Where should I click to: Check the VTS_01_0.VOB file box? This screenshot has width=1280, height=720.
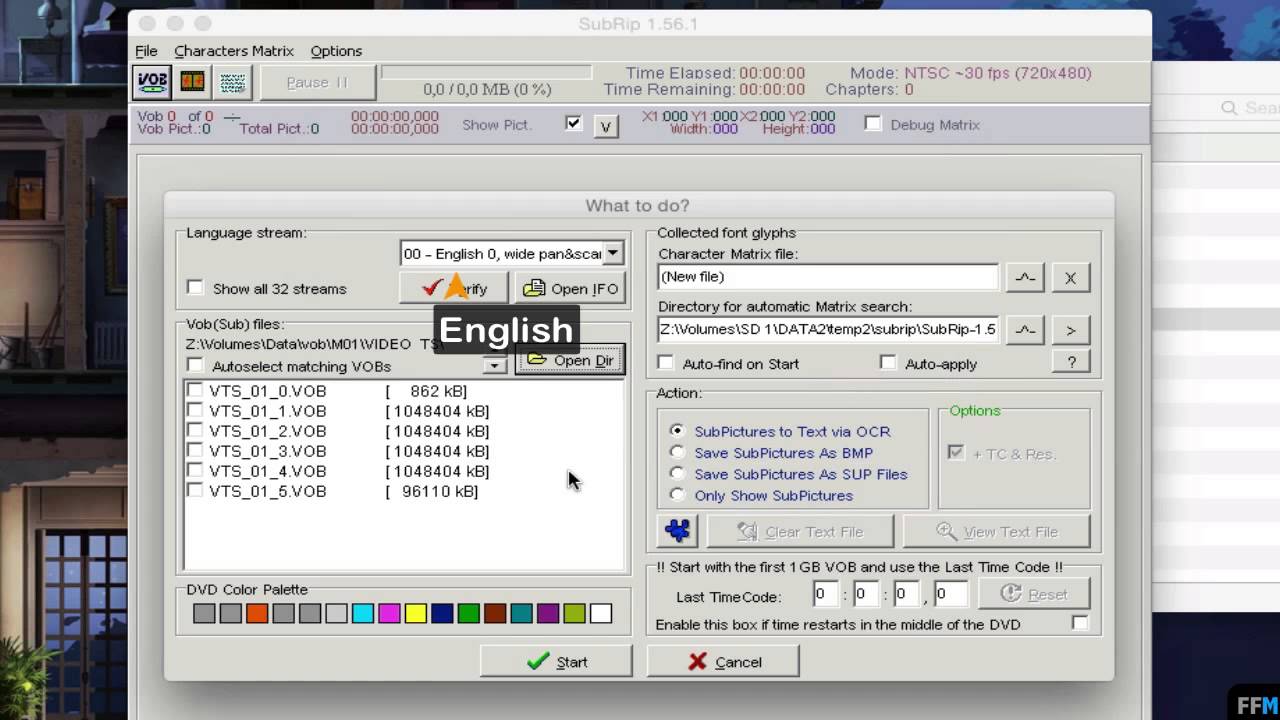(x=195, y=391)
